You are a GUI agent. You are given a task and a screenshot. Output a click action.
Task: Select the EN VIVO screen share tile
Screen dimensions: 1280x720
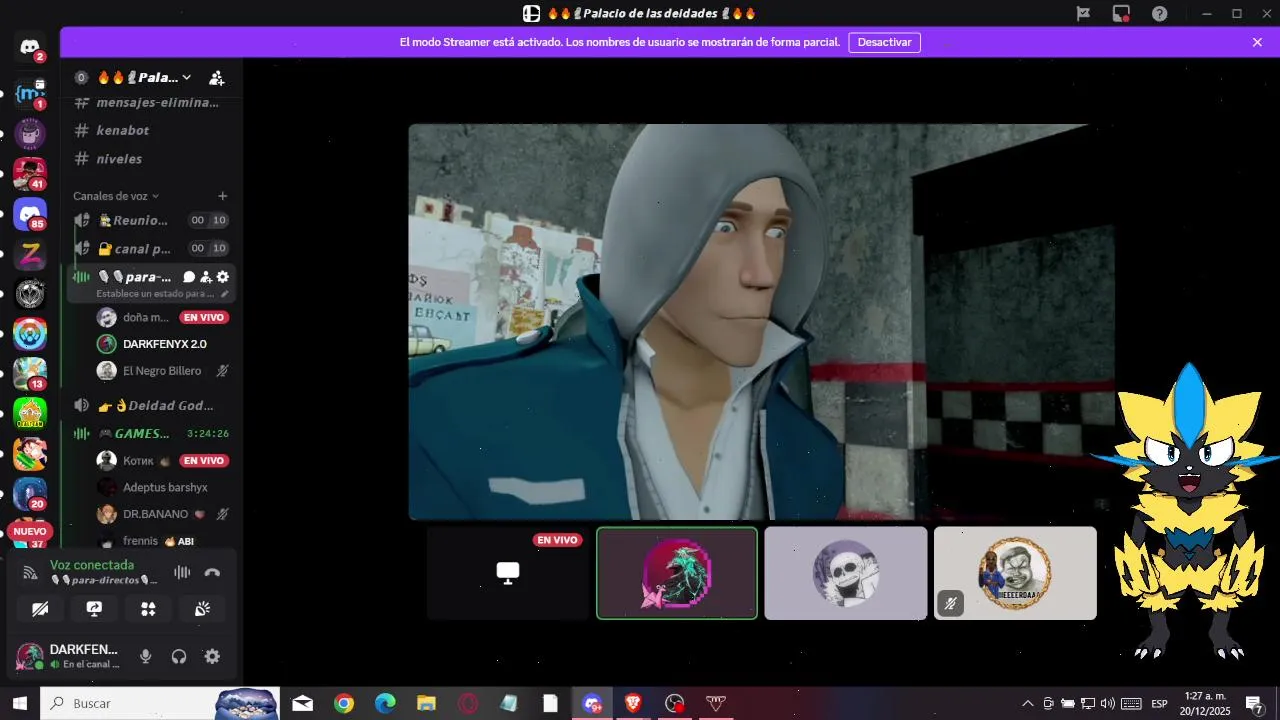(508, 573)
